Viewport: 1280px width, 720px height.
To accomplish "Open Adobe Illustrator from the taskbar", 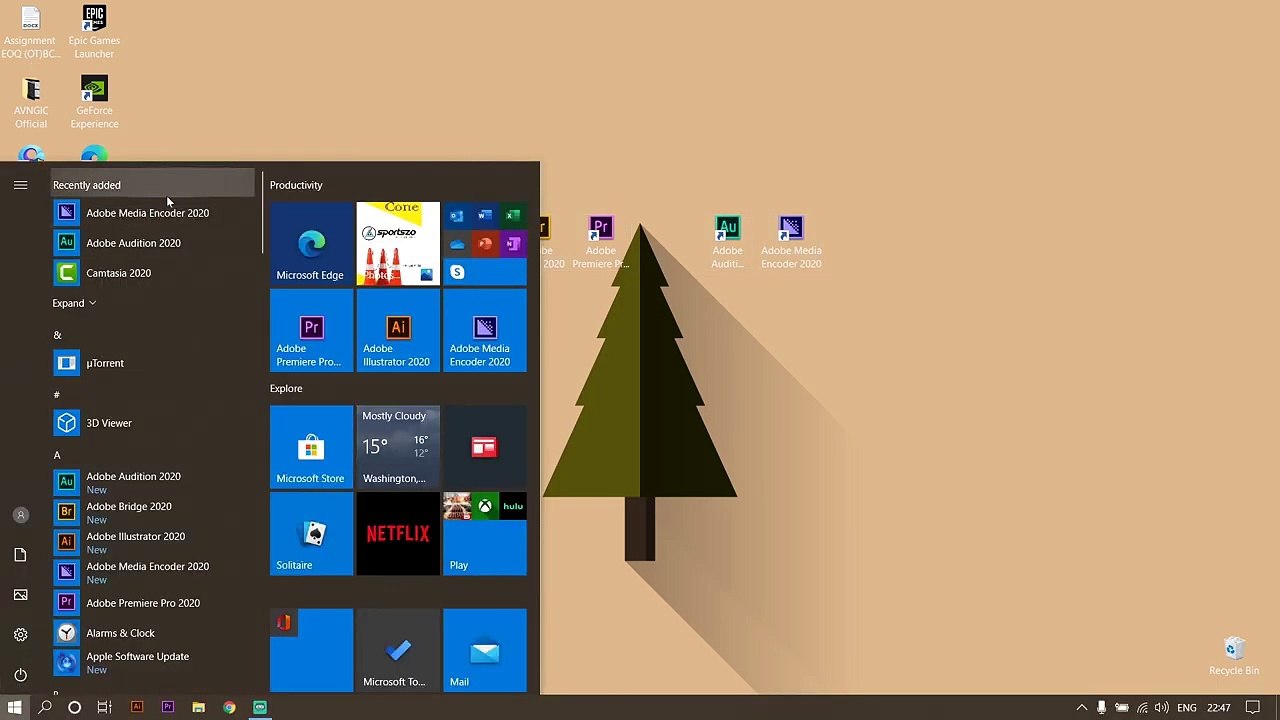I will tap(137, 707).
